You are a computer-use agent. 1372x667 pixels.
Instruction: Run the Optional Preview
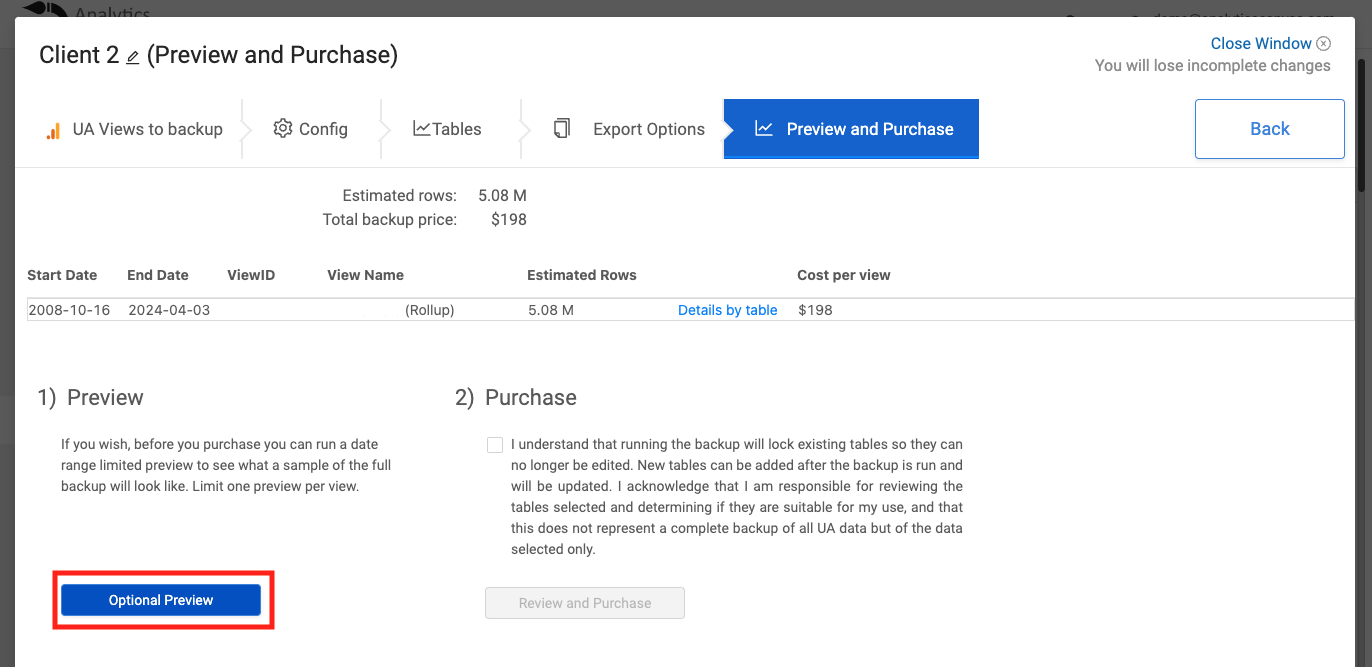point(161,600)
